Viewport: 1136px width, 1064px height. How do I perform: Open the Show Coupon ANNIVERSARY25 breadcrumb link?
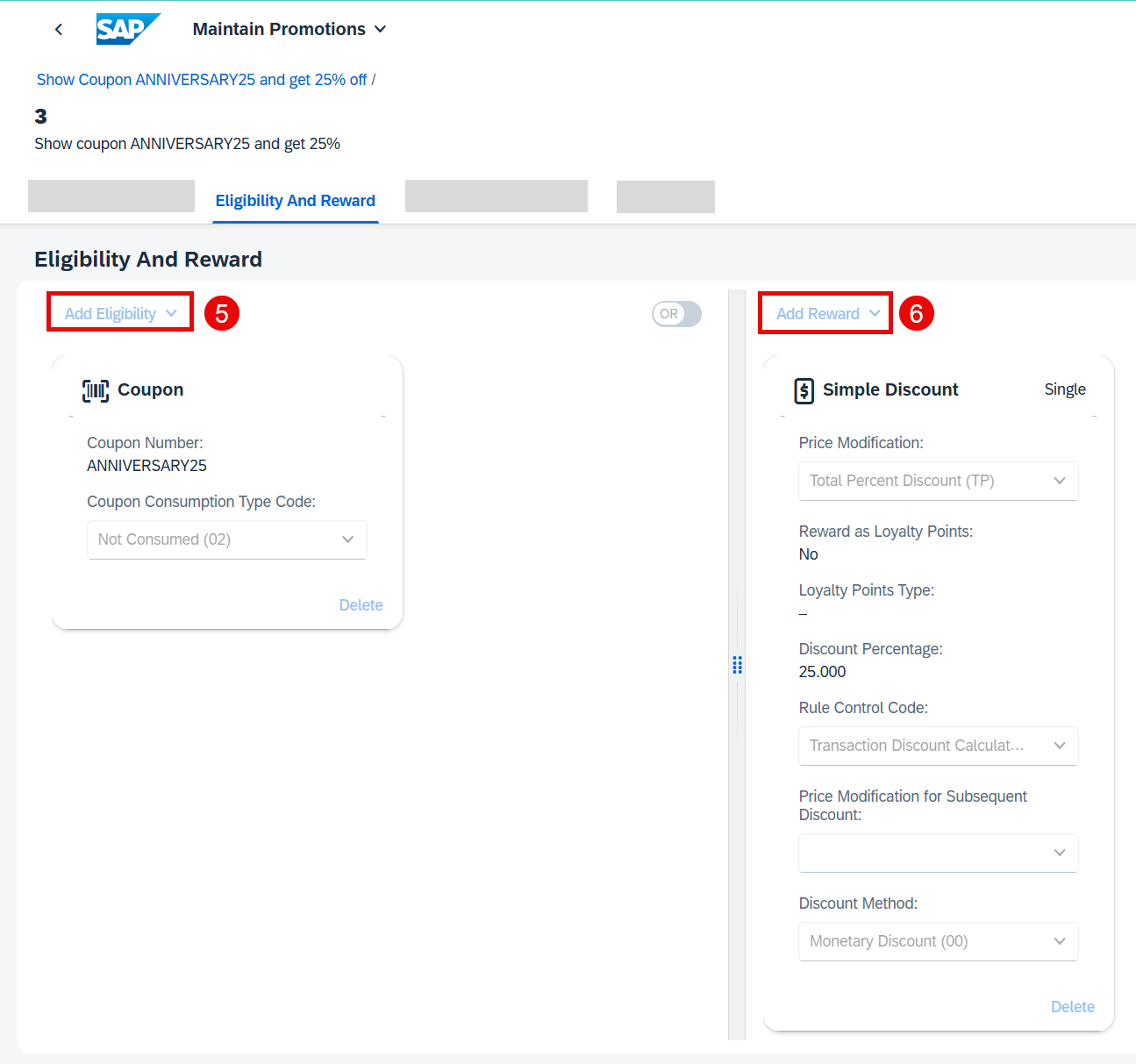point(202,80)
